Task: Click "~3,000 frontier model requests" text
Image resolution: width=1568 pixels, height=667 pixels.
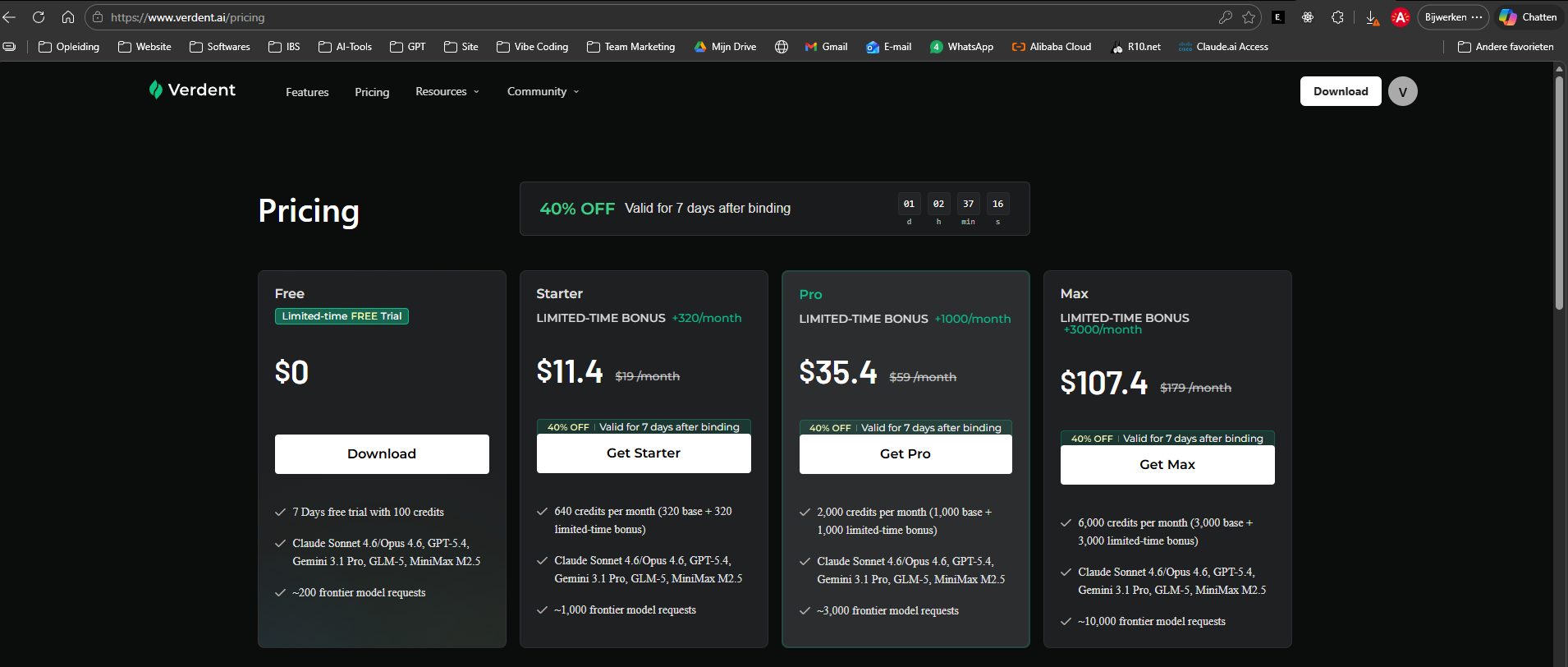Action: pyautogui.click(x=887, y=611)
